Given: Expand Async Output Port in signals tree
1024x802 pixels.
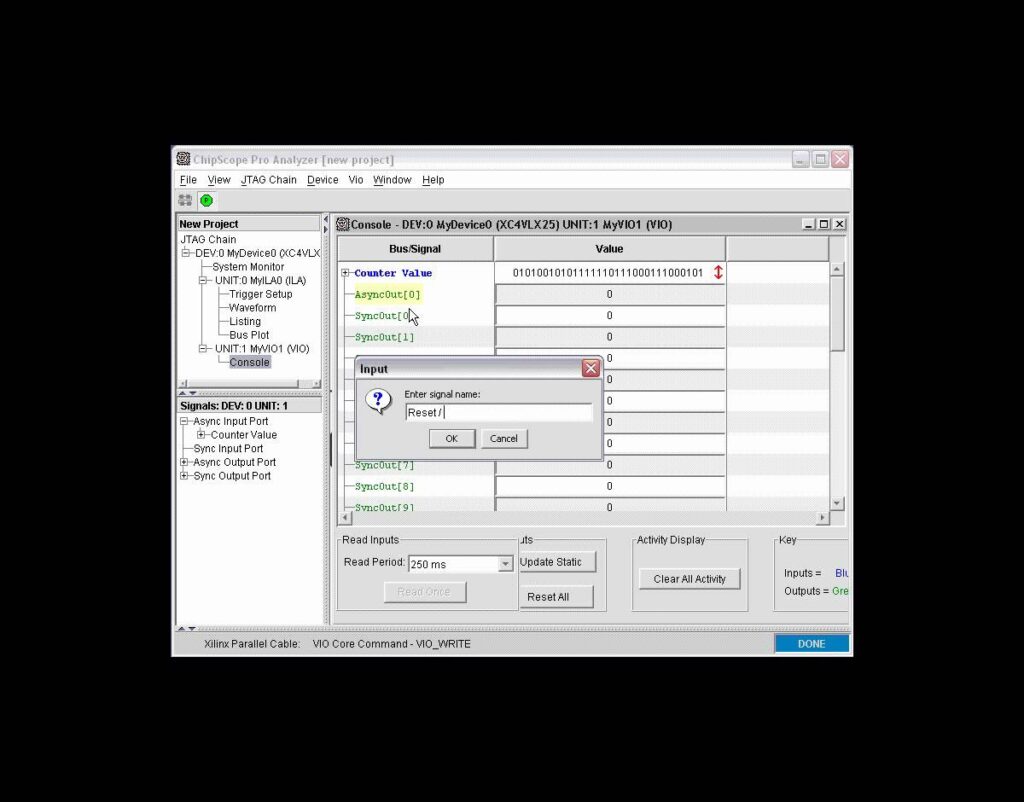Looking at the screenshot, I should [182, 462].
